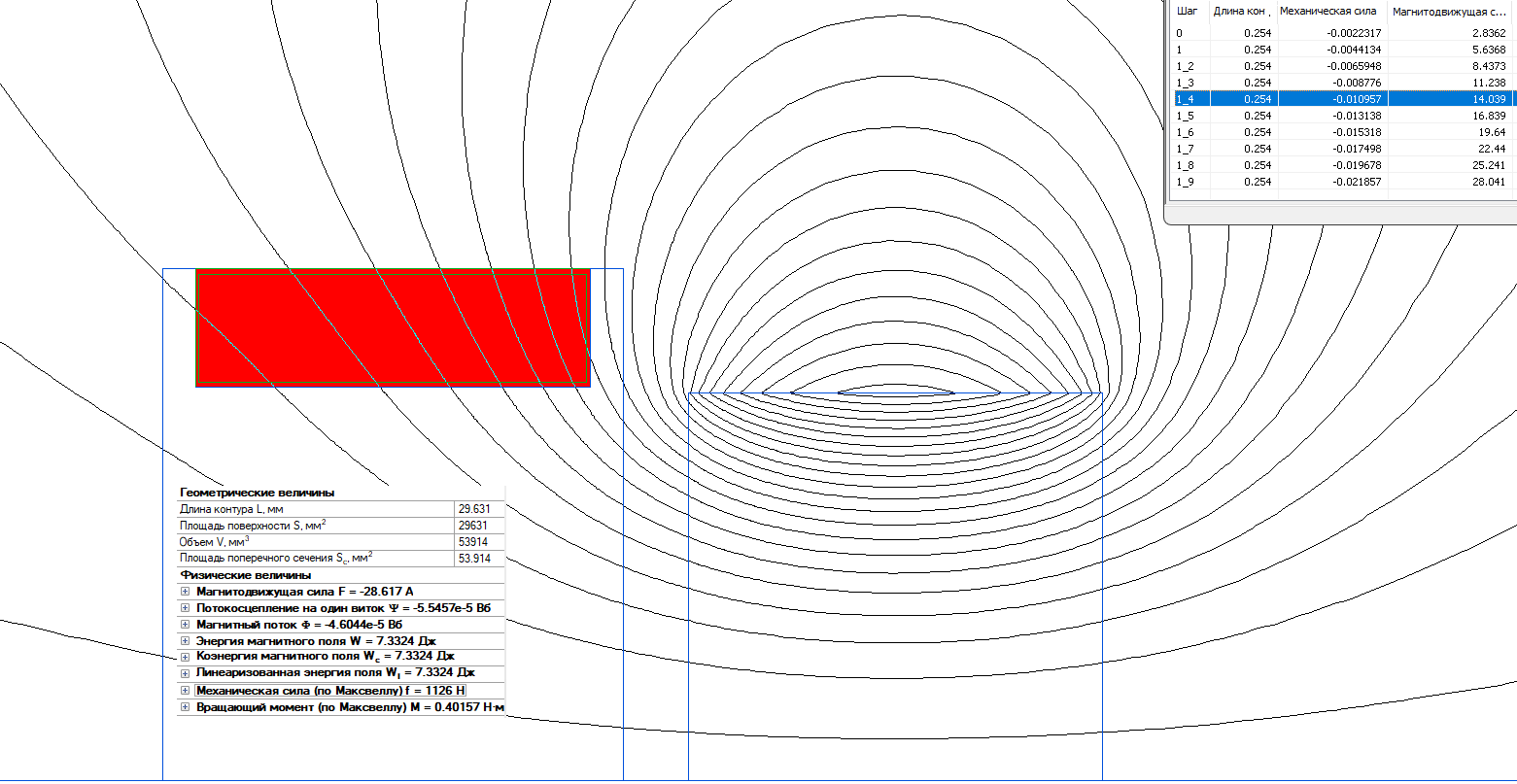Expand the 'Энергия магнитного поля W' row
The image size is (1517, 784).
point(185,640)
